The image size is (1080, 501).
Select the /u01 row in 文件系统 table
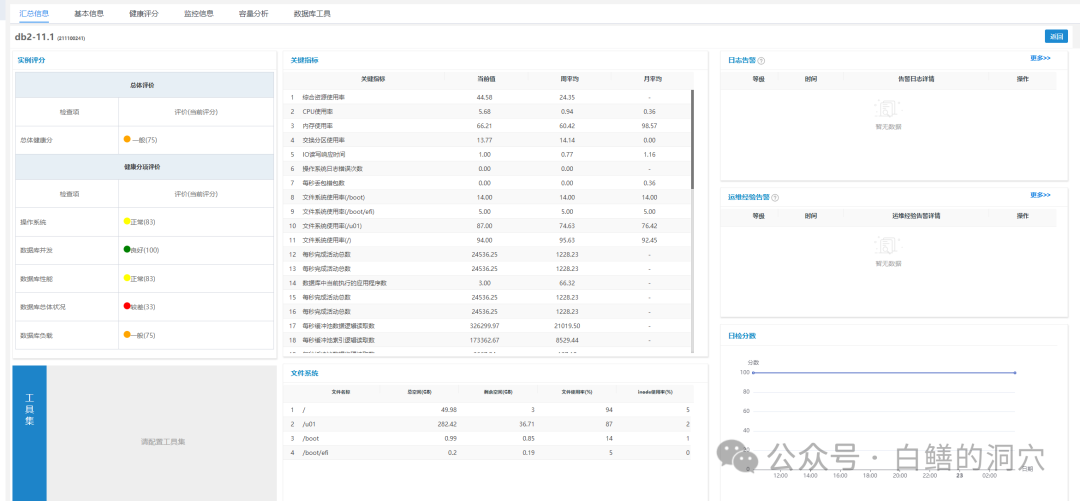click(x=488, y=424)
